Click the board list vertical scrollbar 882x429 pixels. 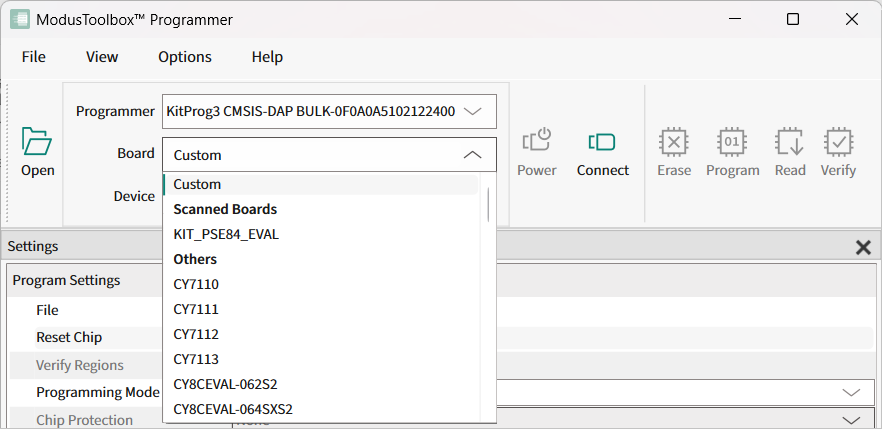[x=488, y=204]
